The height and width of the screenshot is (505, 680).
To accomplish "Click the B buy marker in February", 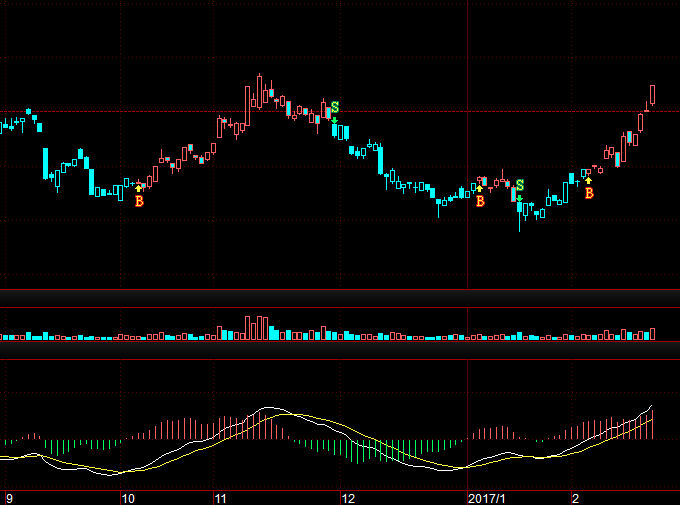I will pos(589,193).
